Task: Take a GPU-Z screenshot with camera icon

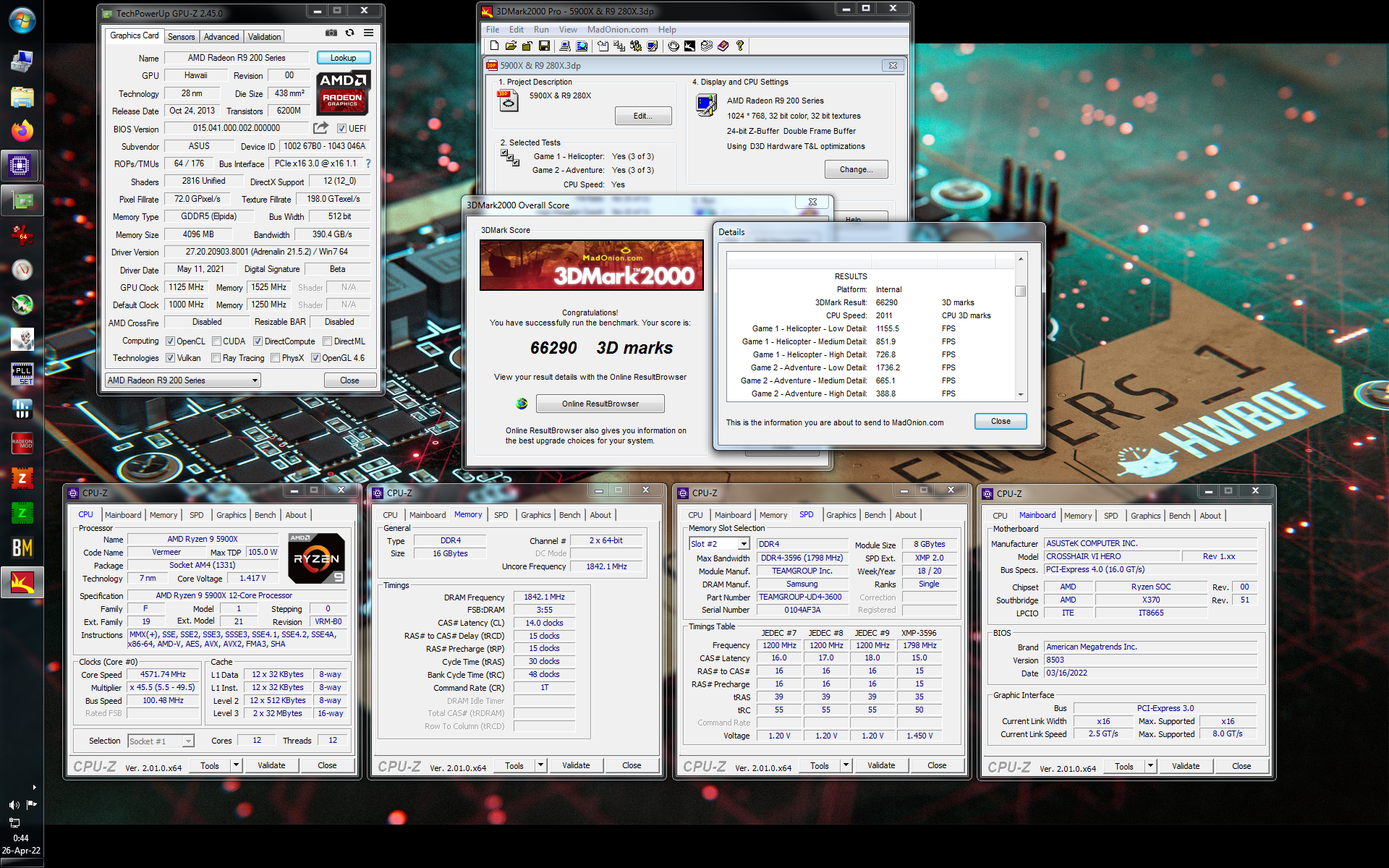Action: [331, 33]
